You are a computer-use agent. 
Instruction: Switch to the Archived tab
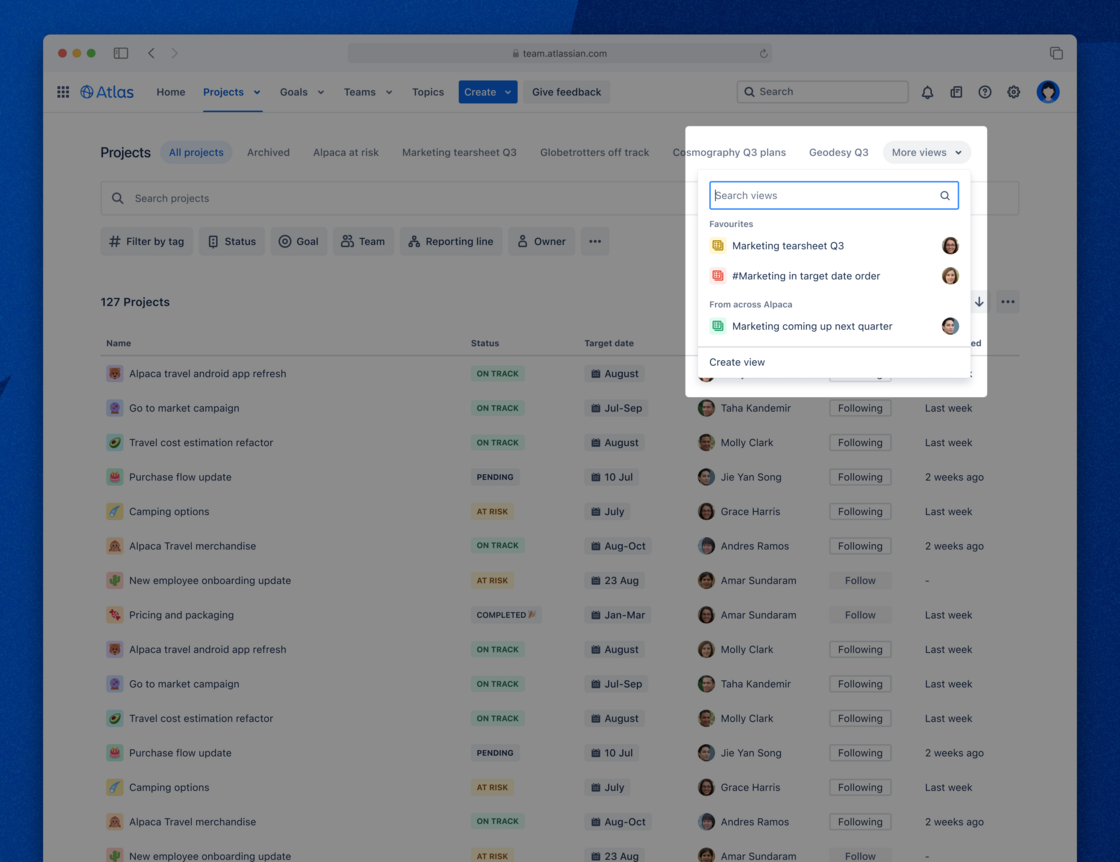pos(268,152)
